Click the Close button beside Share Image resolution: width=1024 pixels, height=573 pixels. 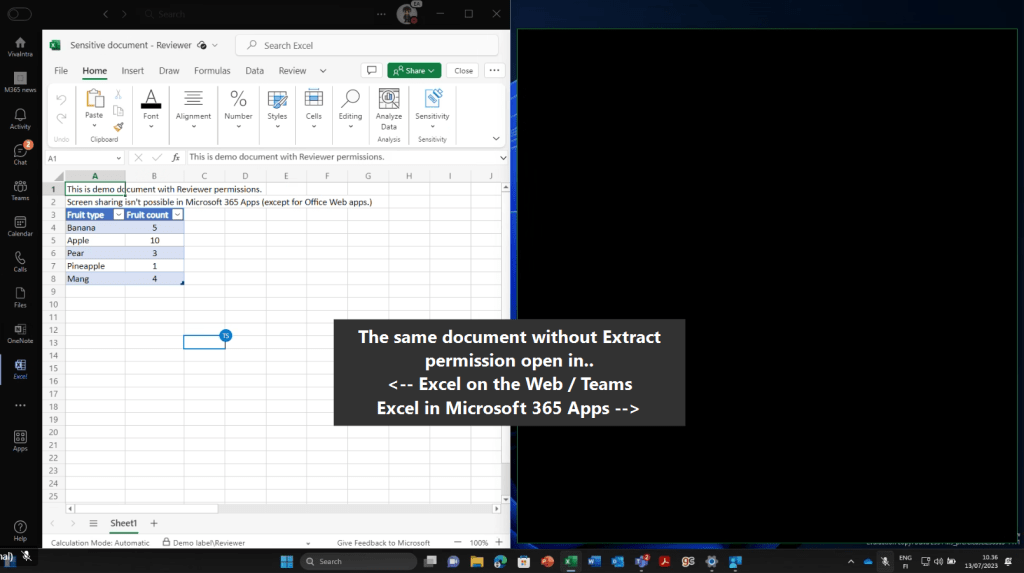tap(463, 71)
